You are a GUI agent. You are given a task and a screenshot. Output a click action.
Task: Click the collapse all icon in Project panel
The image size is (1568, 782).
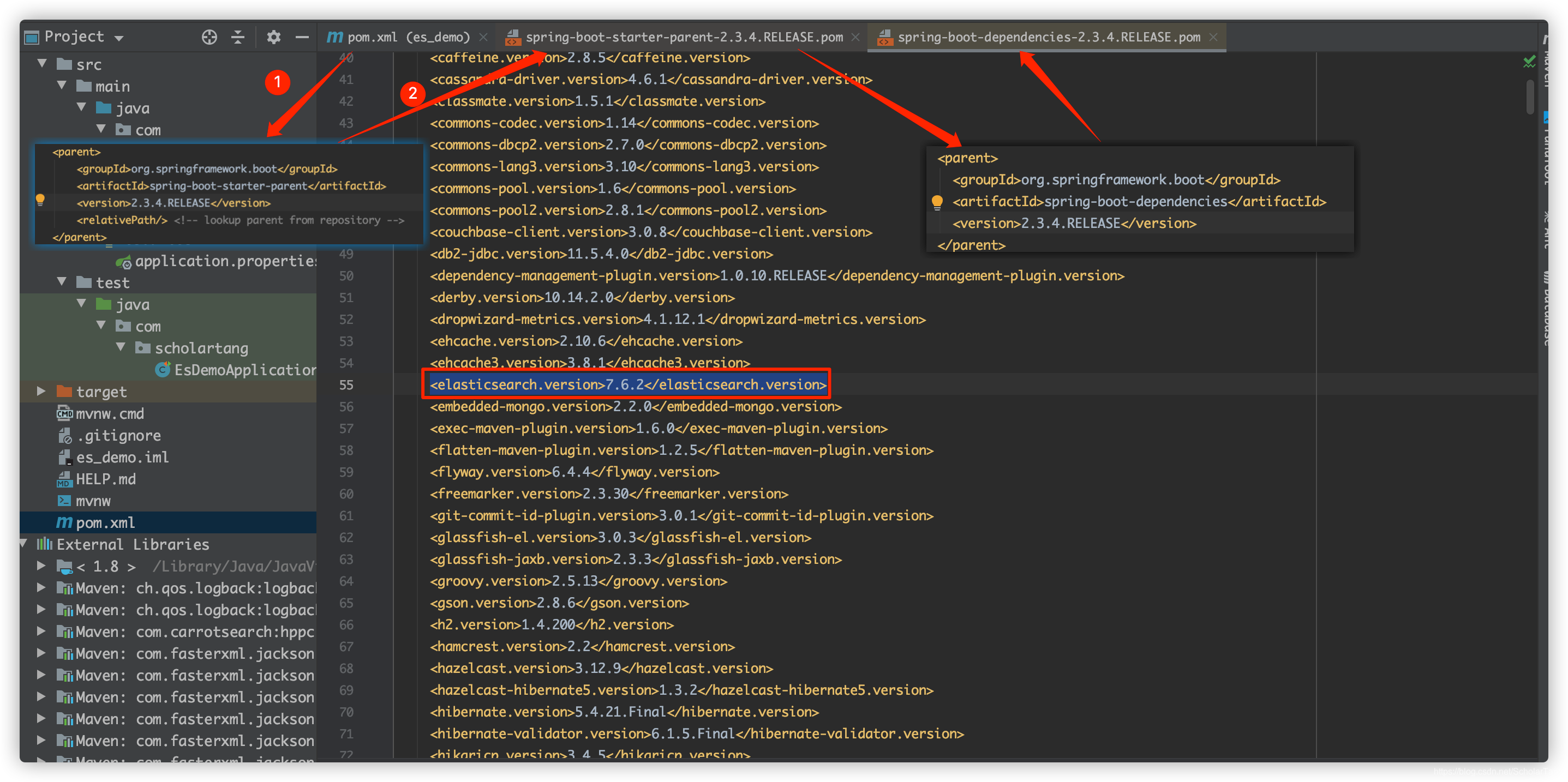click(238, 37)
